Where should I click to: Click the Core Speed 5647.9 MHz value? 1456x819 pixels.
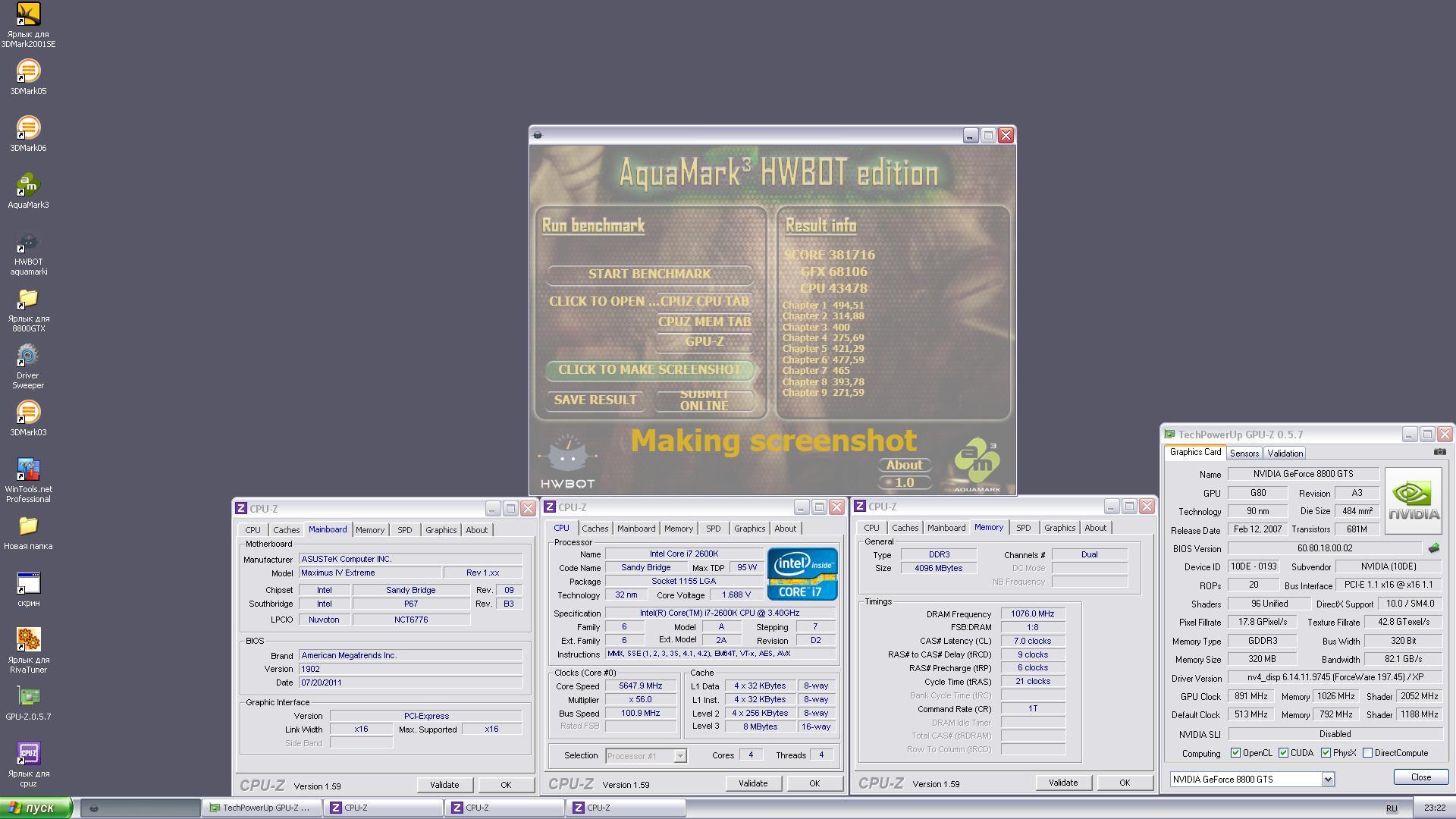[x=641, y=686]
